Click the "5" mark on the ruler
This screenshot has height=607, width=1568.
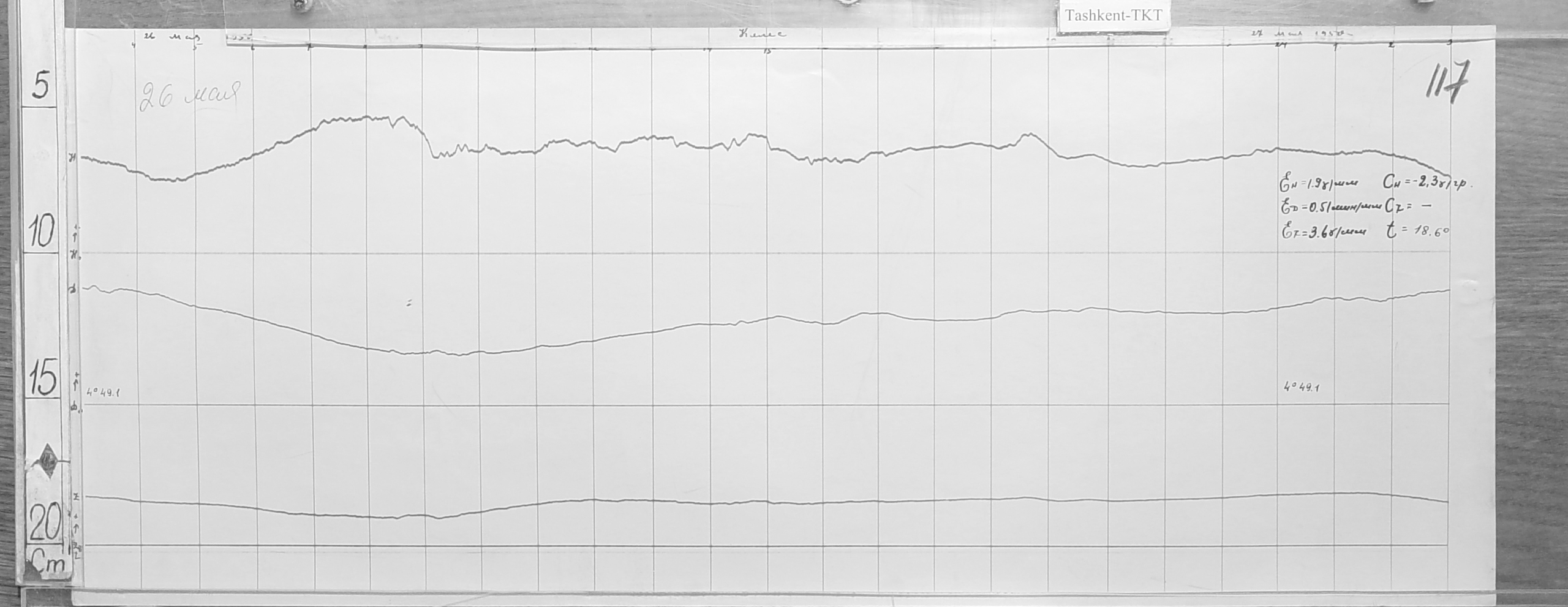point(40,86)
